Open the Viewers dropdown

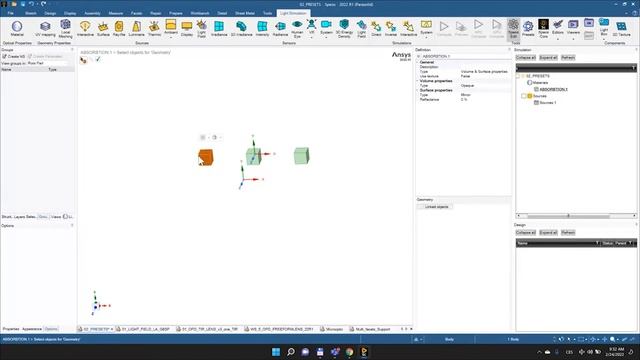573,38
